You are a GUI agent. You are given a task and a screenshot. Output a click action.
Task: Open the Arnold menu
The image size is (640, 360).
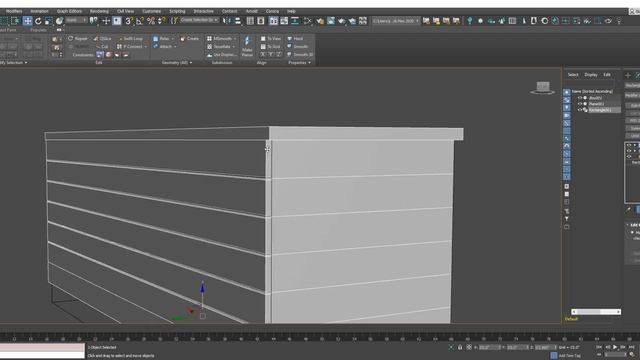tap(251, 11)
